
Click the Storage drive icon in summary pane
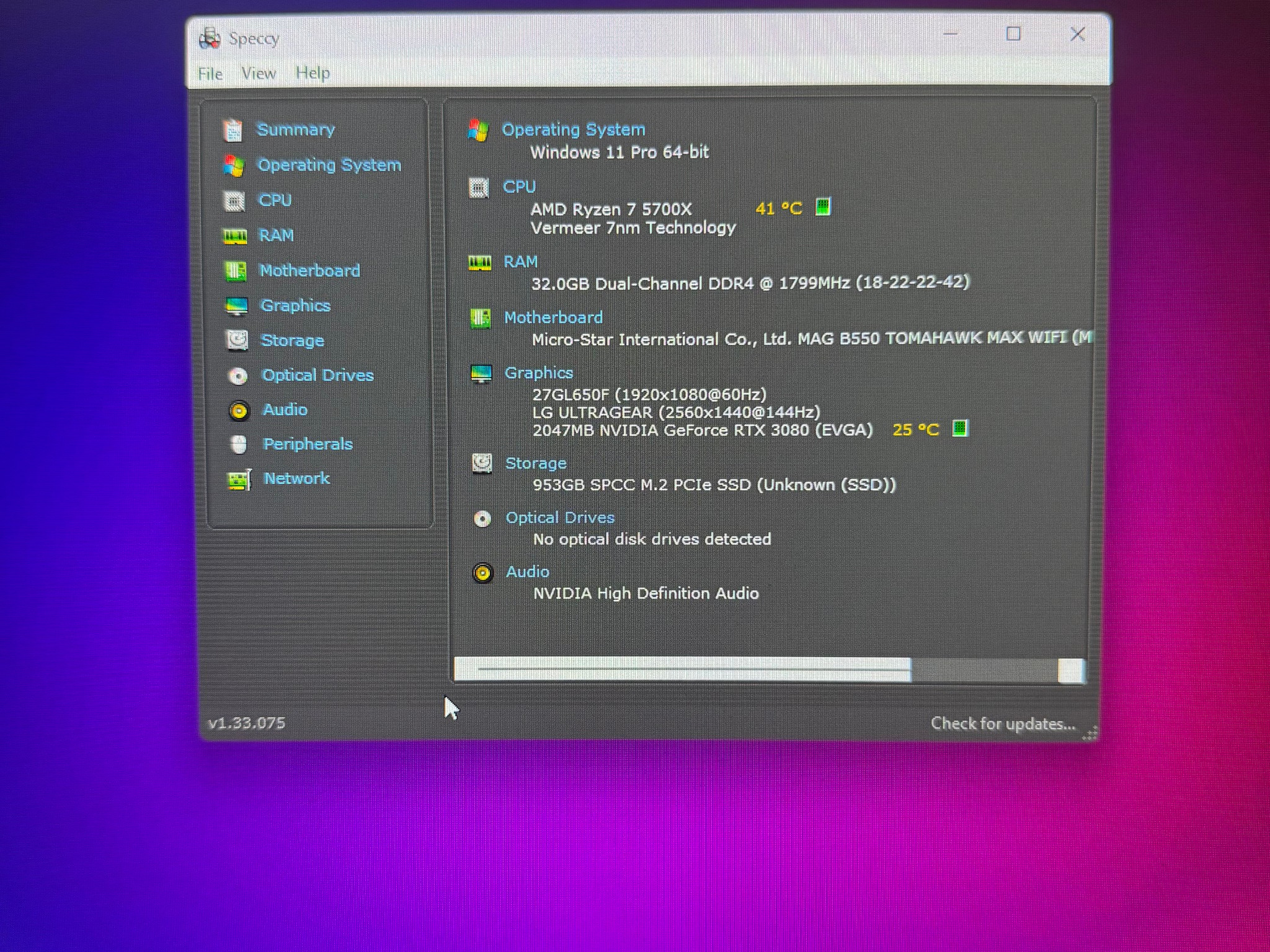[482, 463]
